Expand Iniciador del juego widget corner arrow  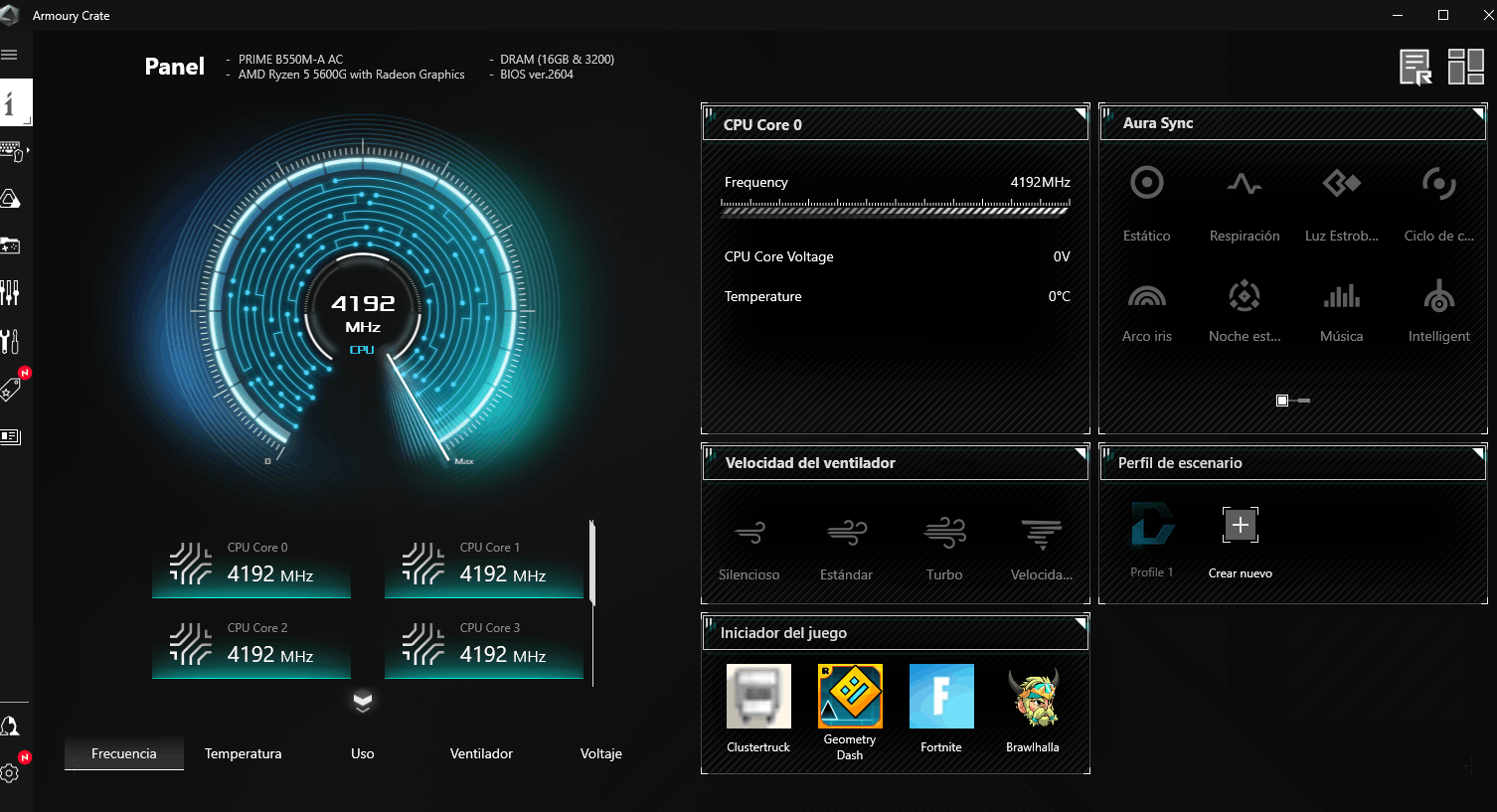pyautogui.click(x=1081, y=622)
